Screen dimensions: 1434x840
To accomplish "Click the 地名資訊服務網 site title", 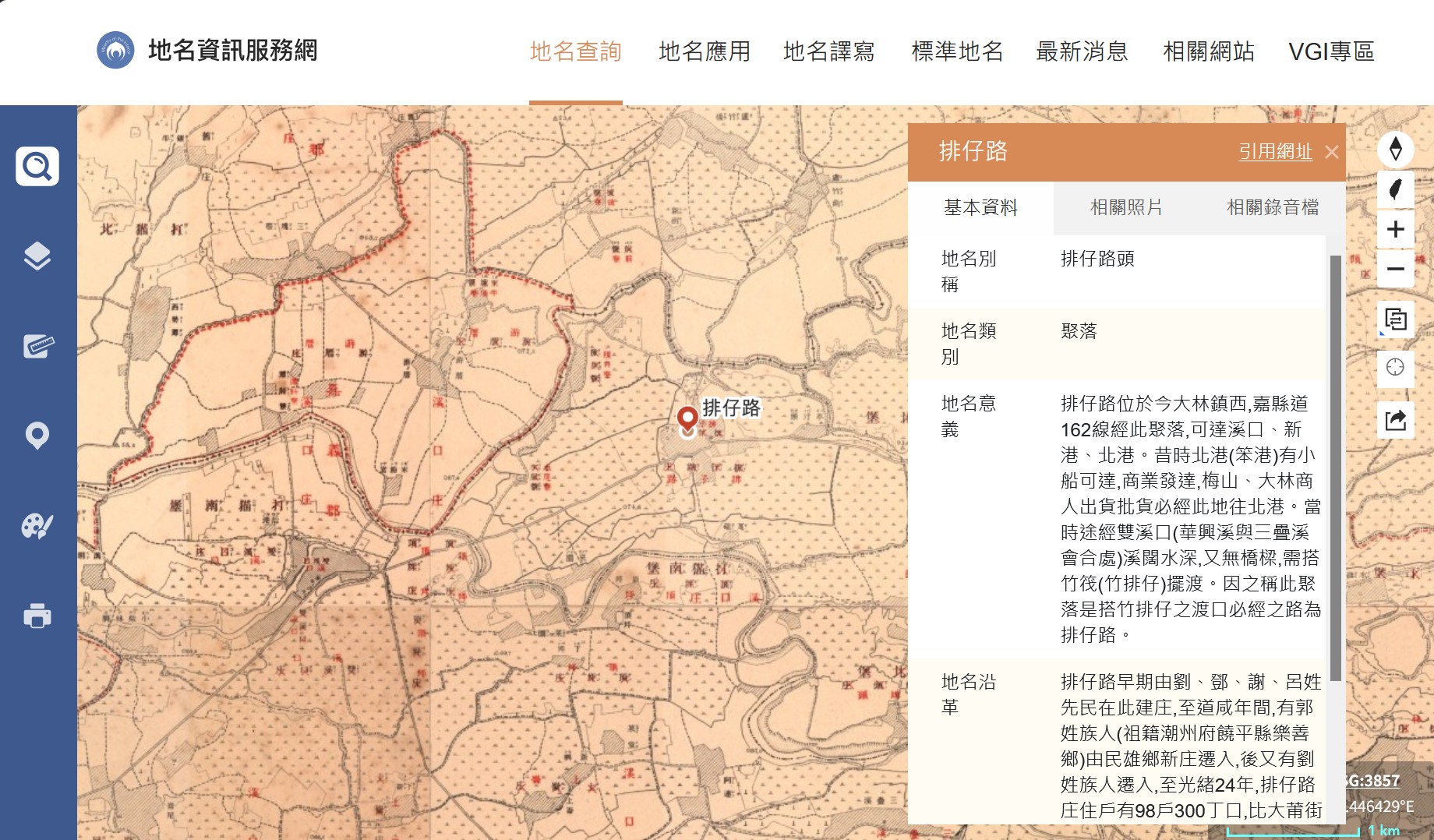I will point(233,51).
